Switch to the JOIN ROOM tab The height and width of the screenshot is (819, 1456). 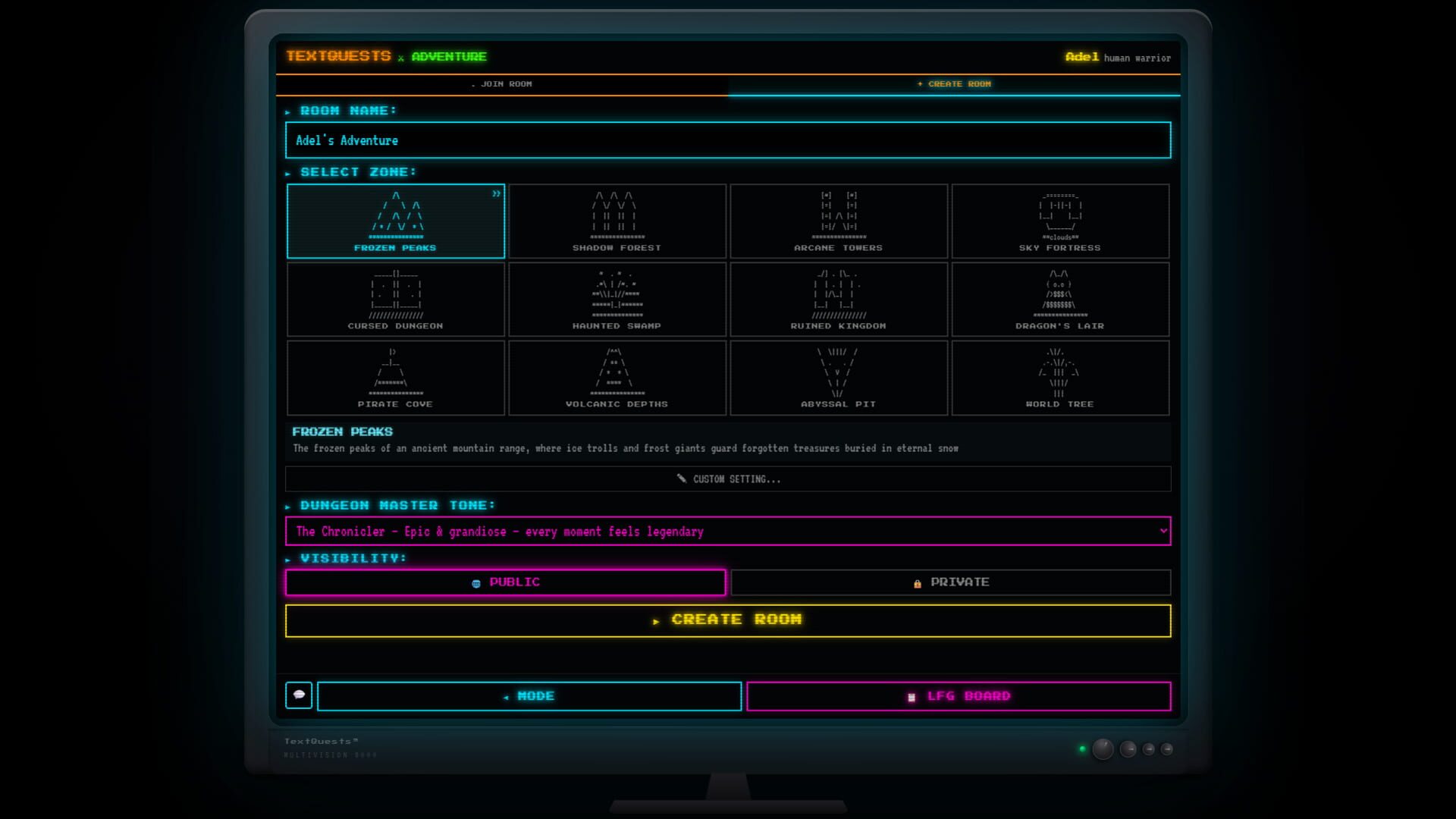click(504, 84)
